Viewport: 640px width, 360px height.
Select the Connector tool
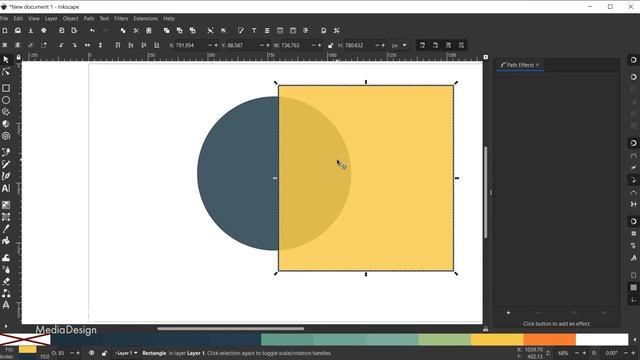(x=6, y=293)
